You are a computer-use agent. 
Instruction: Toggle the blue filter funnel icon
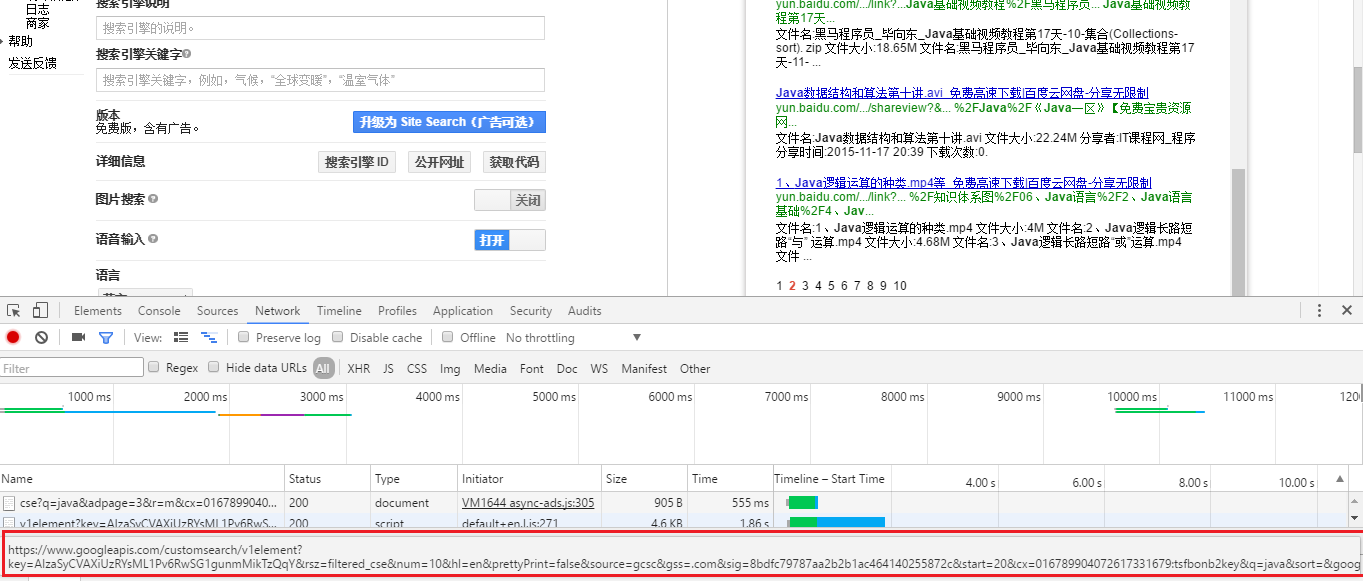pos(106,338)
